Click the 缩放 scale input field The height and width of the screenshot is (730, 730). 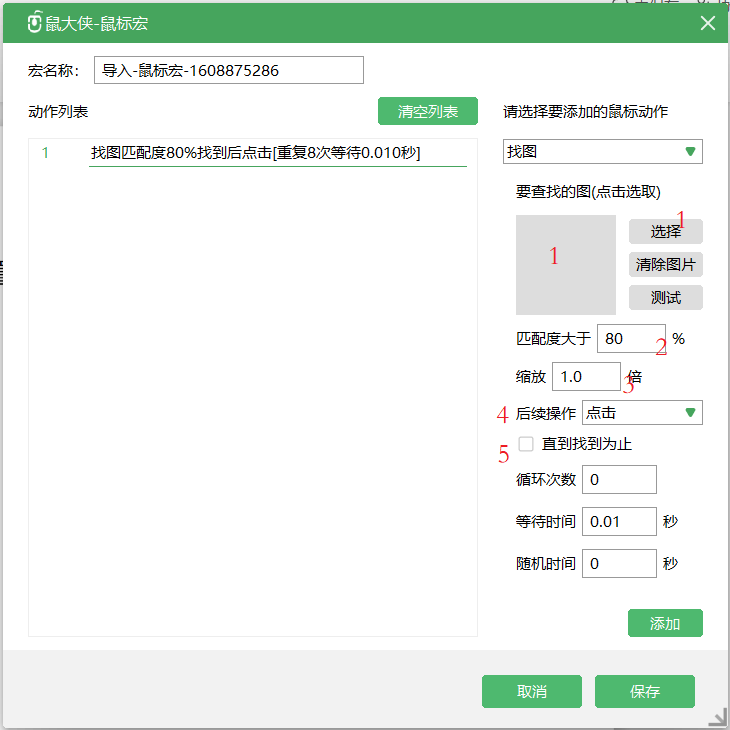[x=586, y=376]
